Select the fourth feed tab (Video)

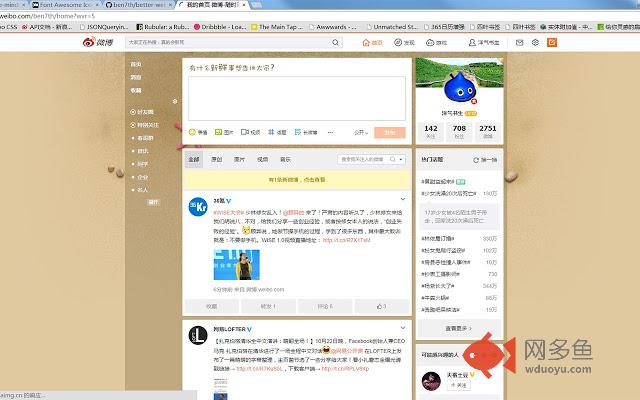pyautogui.click(x=262, y=159)
